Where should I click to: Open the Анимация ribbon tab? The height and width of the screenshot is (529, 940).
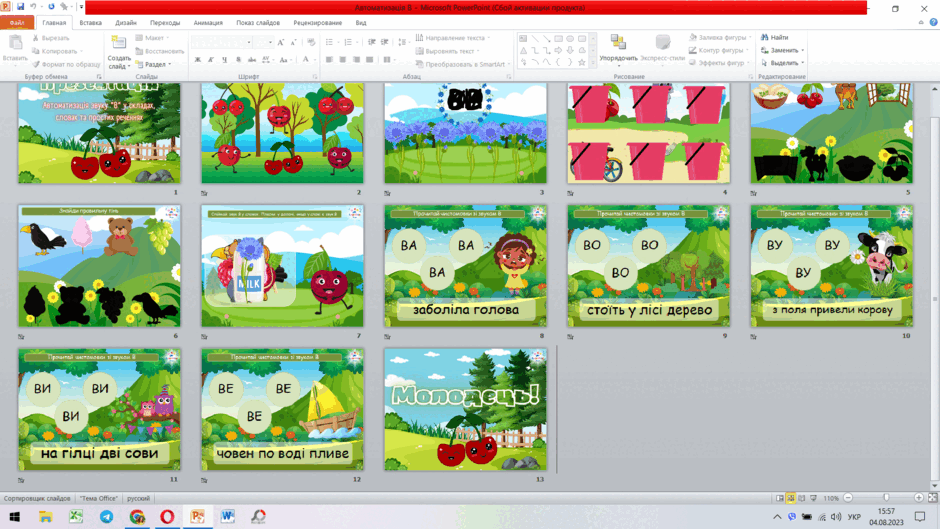point(208,23)
